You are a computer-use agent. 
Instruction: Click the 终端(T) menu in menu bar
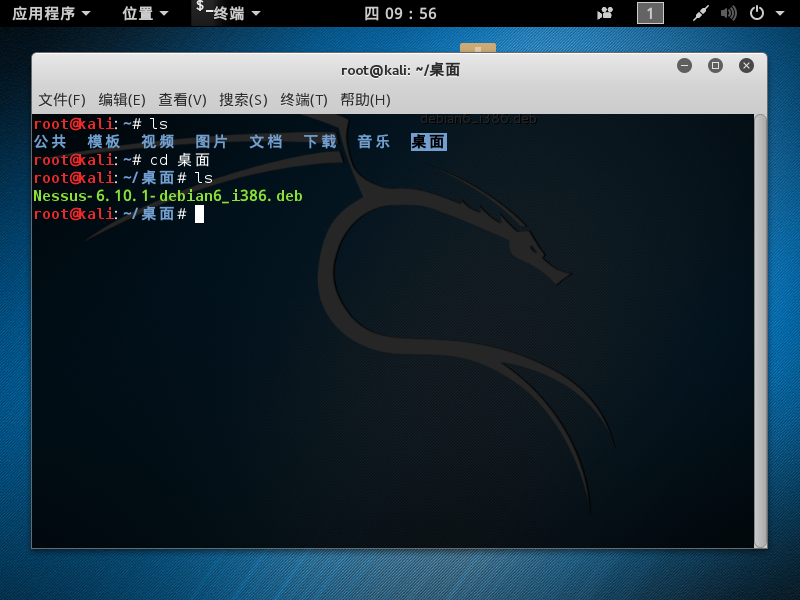pos(304,100)
